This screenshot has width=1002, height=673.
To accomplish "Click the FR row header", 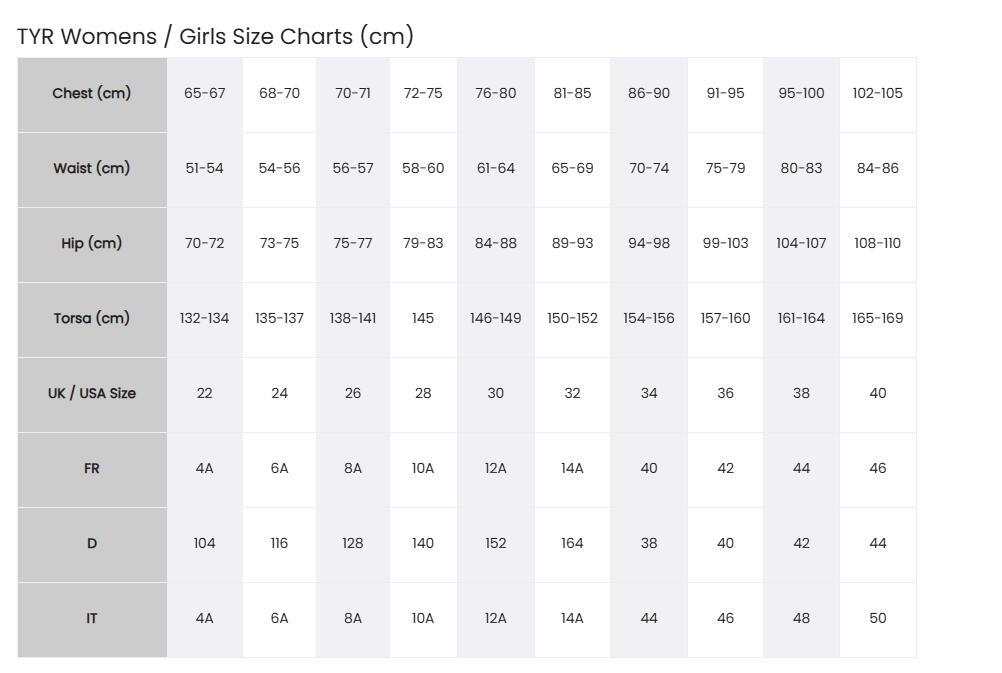I will [x=92, y=469].
